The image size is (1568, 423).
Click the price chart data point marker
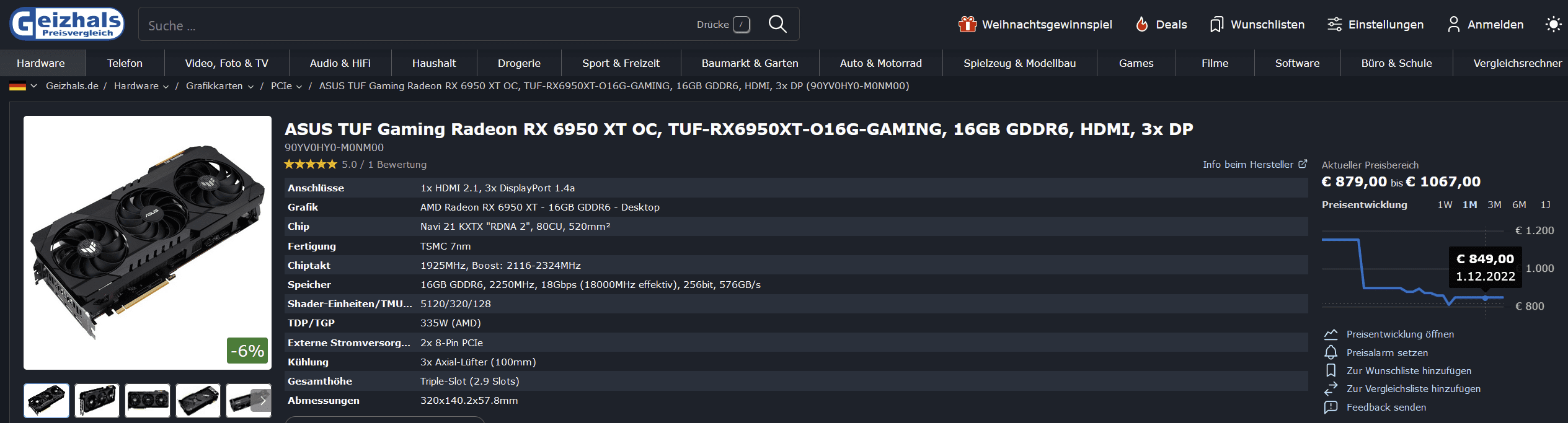pyautogui.click(x=1486, y=298)
